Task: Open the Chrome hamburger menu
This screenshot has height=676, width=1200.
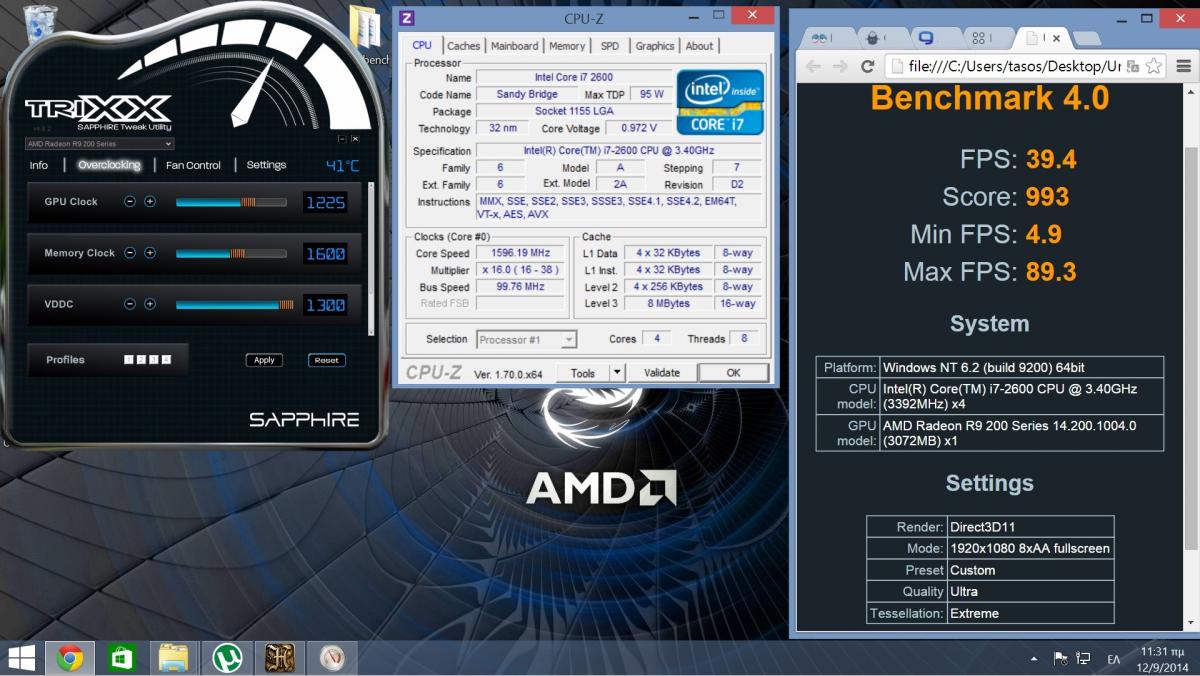Action: point(1184,67)
